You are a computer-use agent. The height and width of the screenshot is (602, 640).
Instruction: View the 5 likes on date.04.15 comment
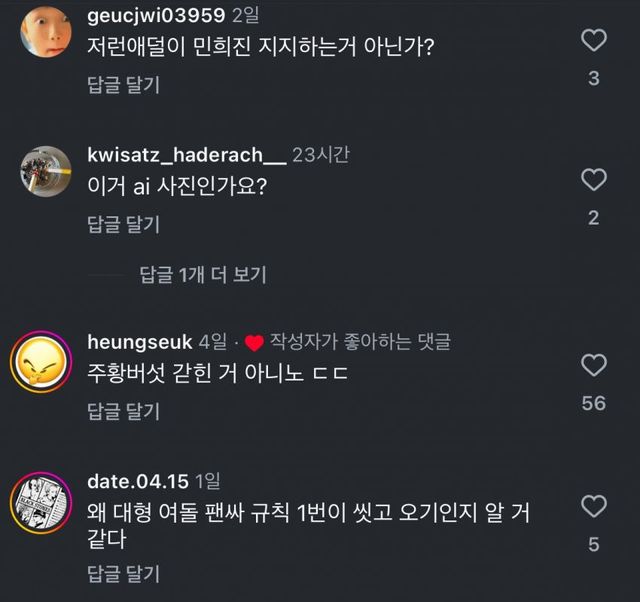point(594,544)
